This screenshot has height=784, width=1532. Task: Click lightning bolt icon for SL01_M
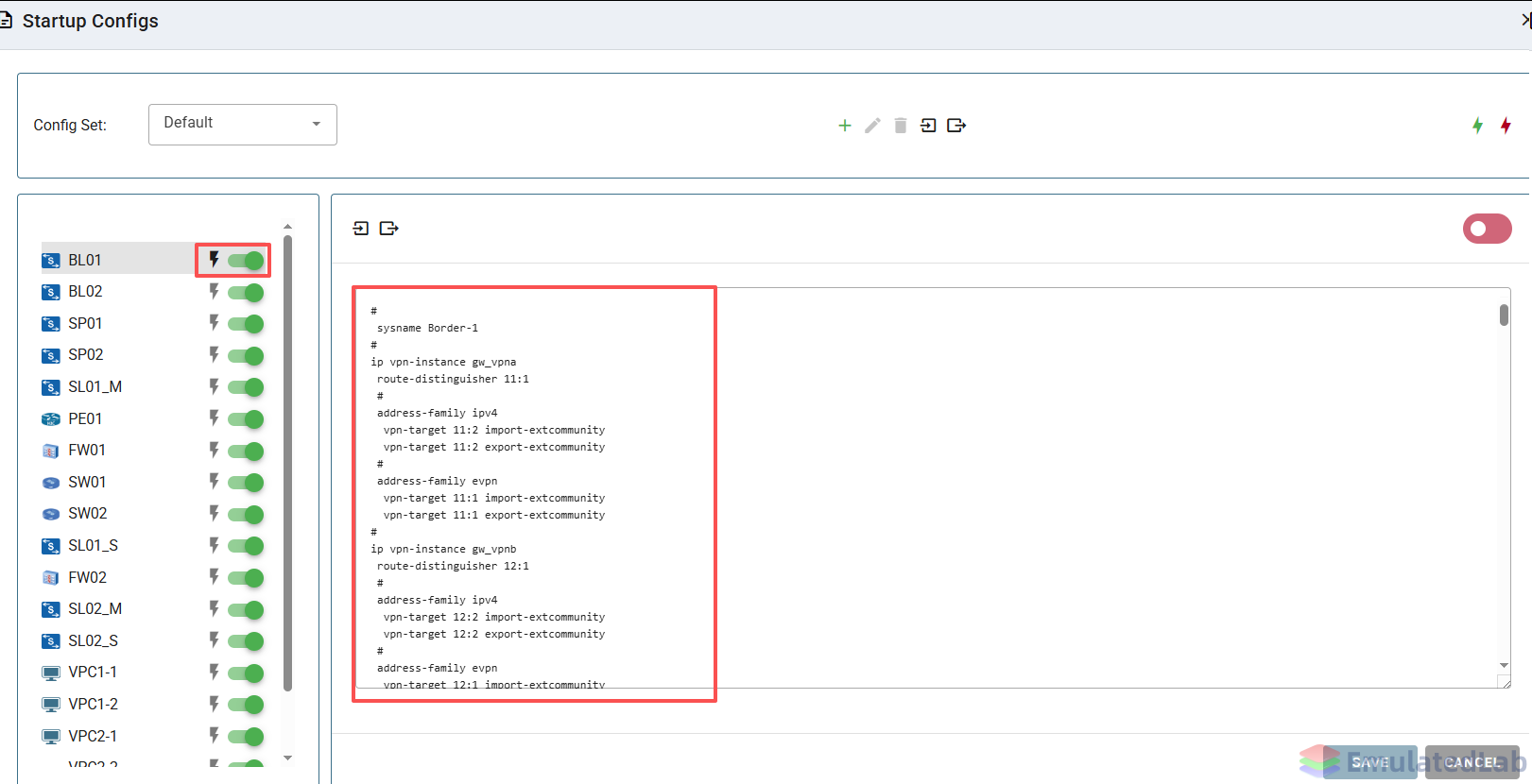pos(215,387)
